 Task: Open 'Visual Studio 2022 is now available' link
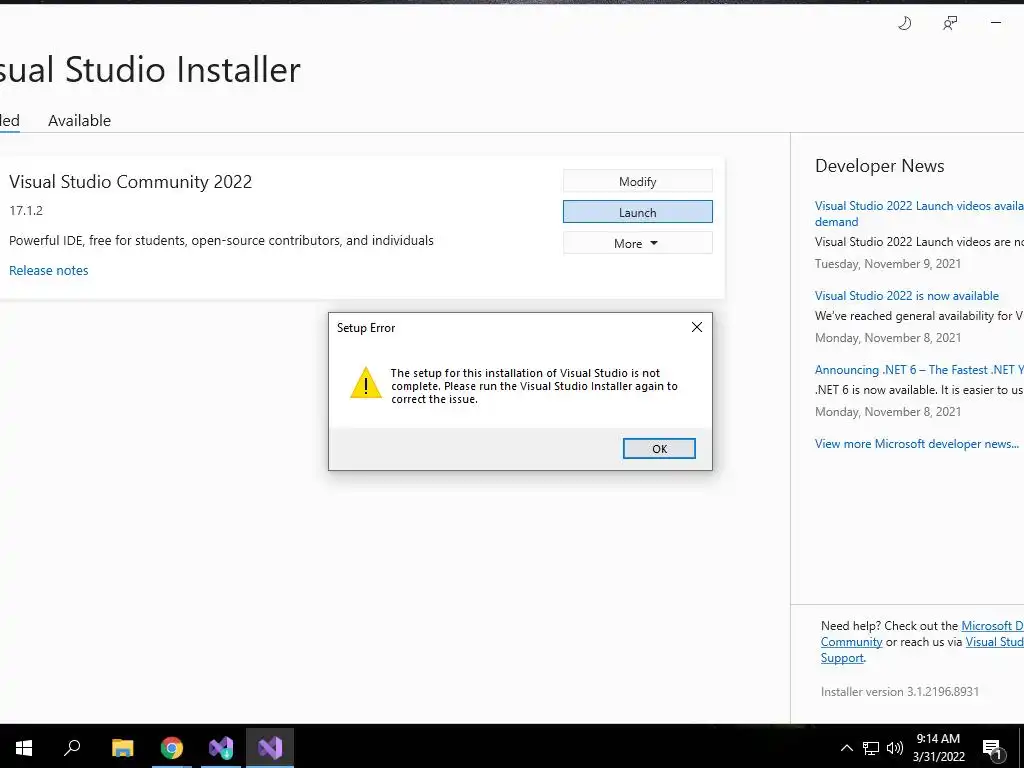click(906, 296)
